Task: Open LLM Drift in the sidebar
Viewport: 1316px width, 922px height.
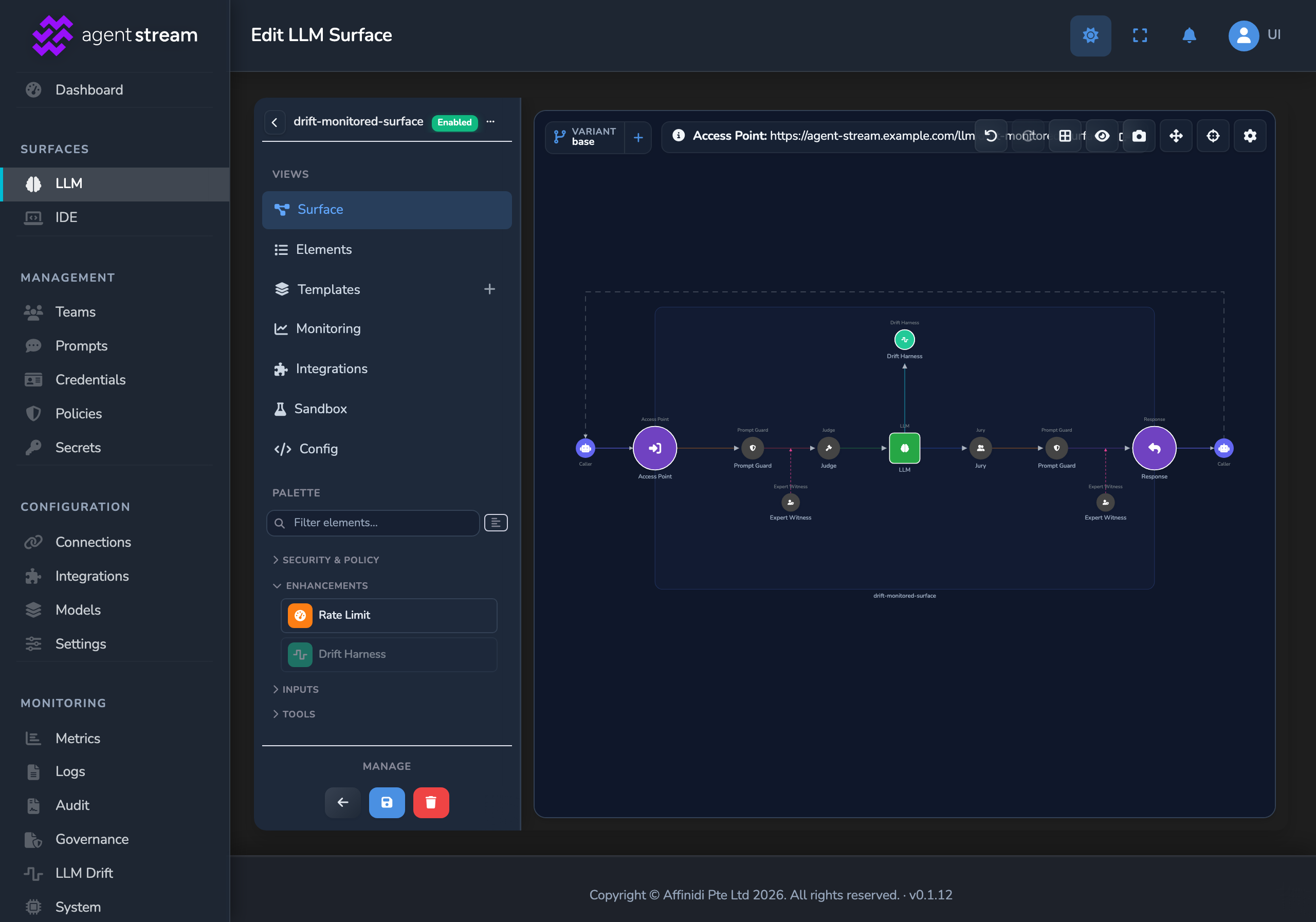Action: pyautogui.click(x=84, y=873)
